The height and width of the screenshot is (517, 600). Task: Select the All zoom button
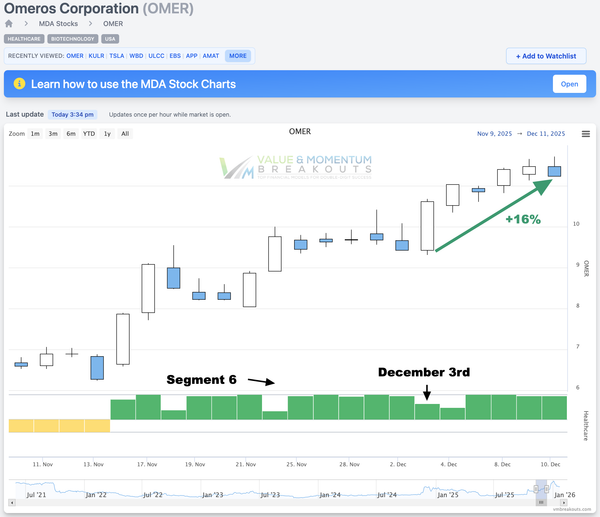coord(125,133)
